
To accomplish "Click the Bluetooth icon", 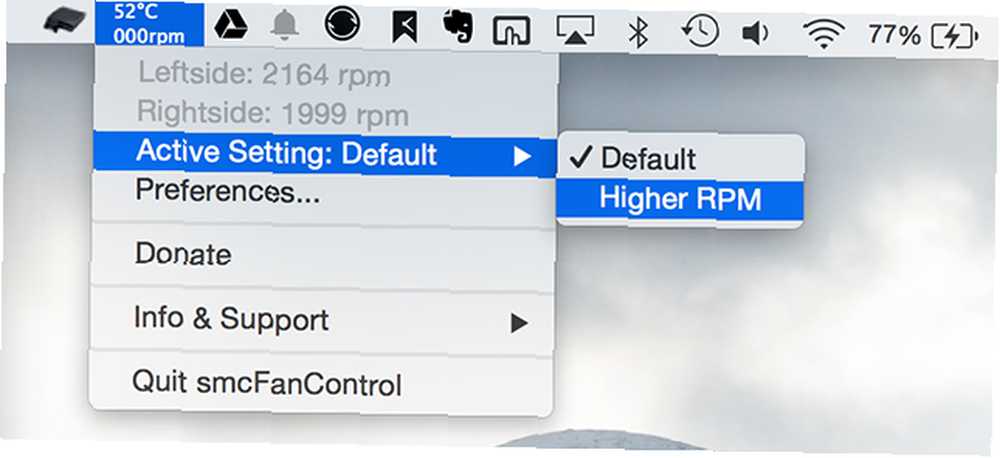I will point(638,32).
